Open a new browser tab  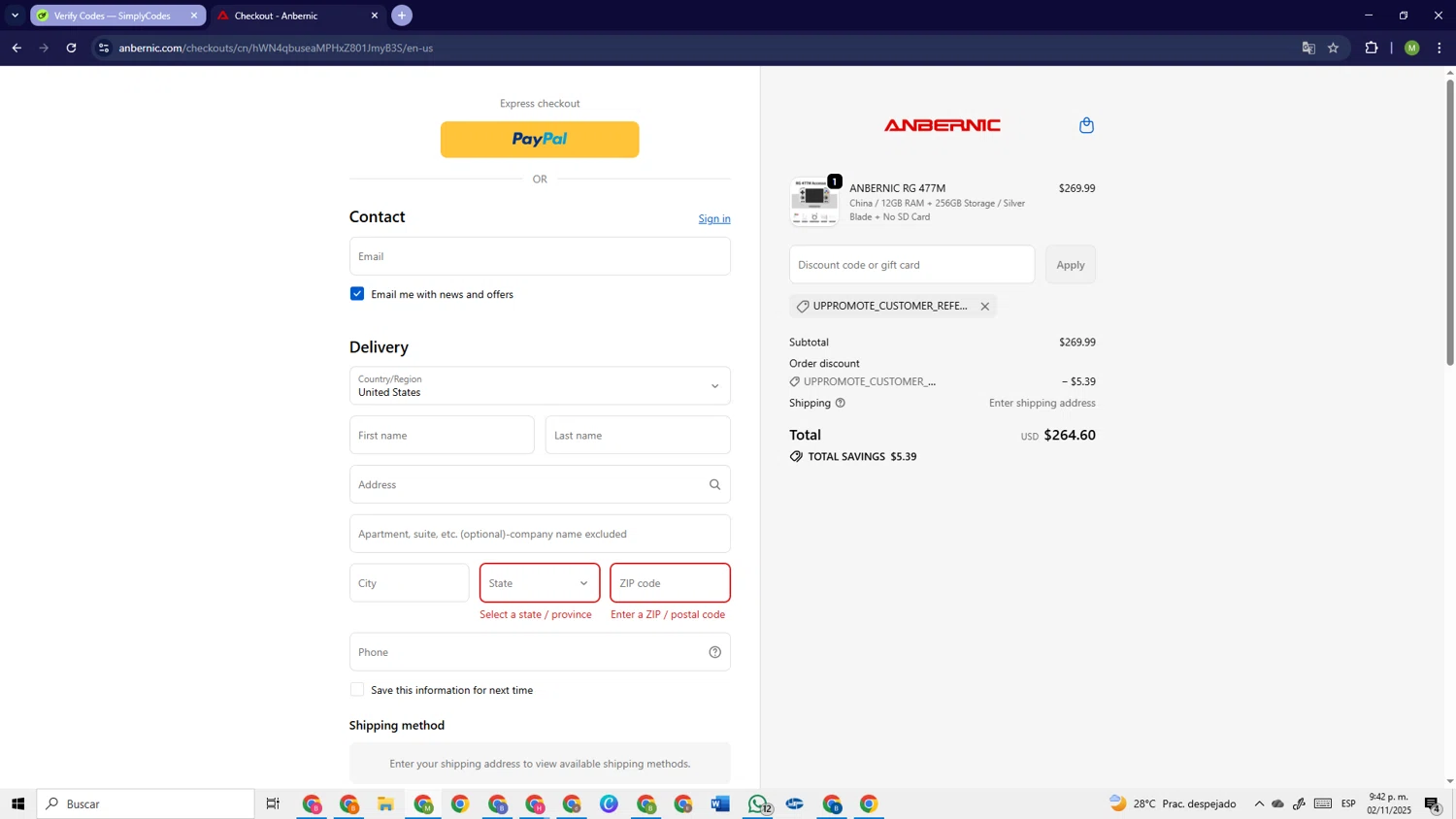click(x=402, y=16)
